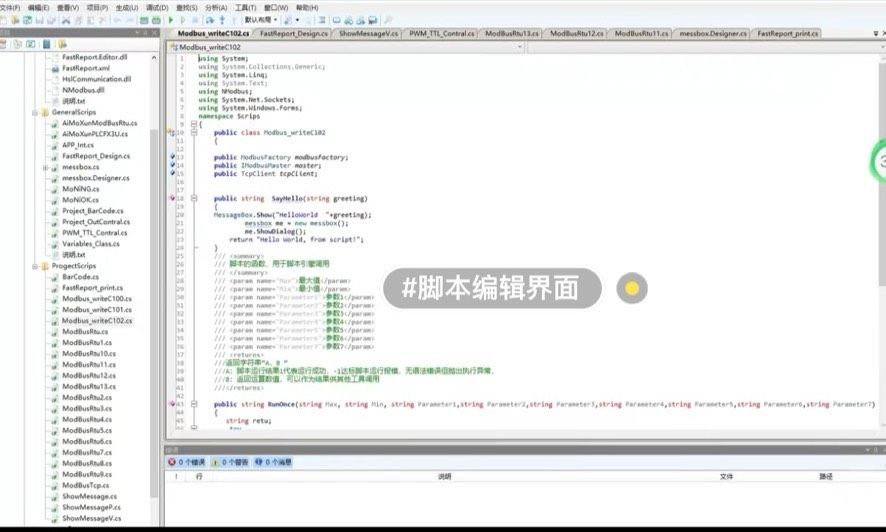886x532 pixels.
Task: Select BarCode.cs in the project tree
Action: pos(80,277)
